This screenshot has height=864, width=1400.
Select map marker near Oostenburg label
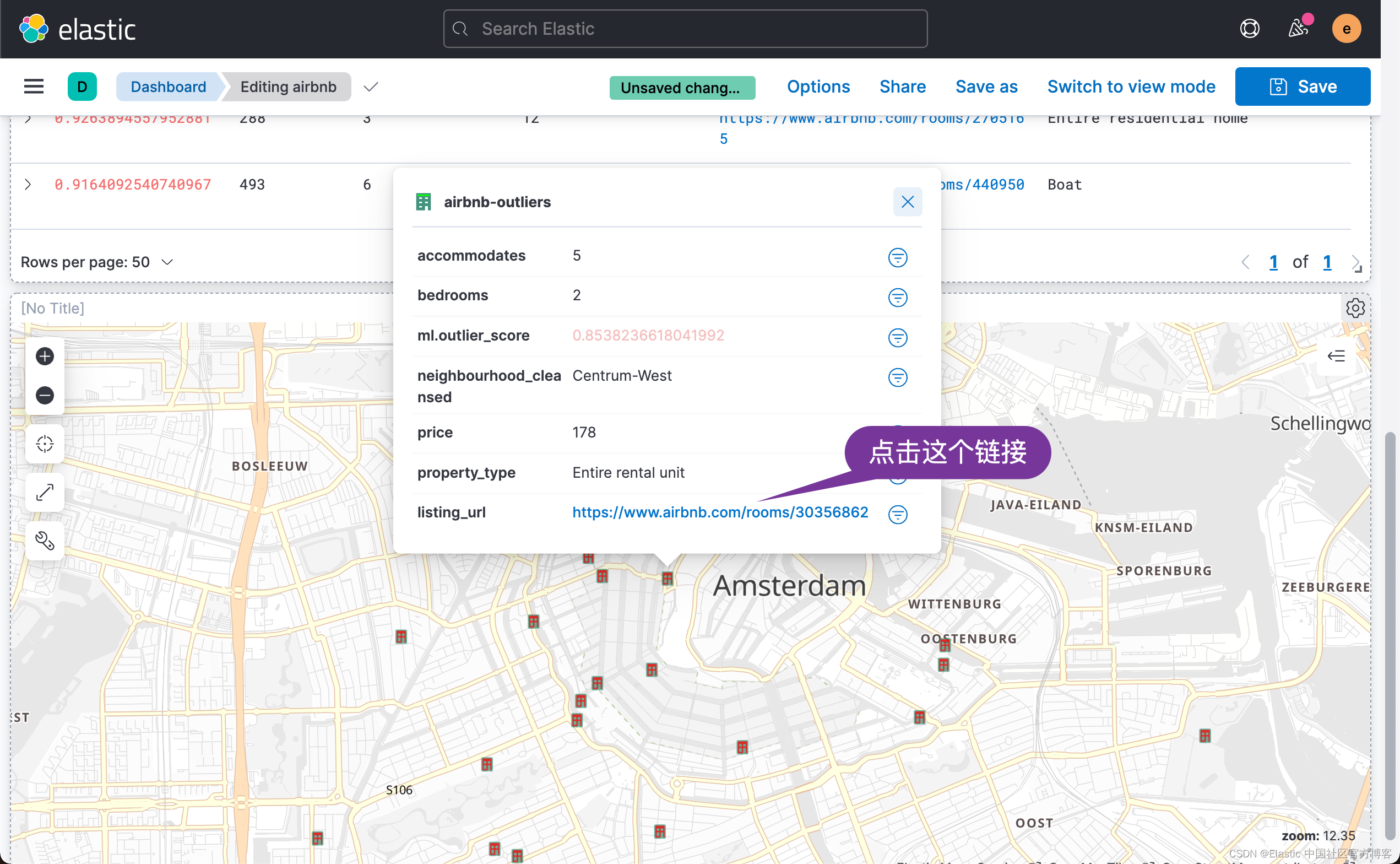945,645
